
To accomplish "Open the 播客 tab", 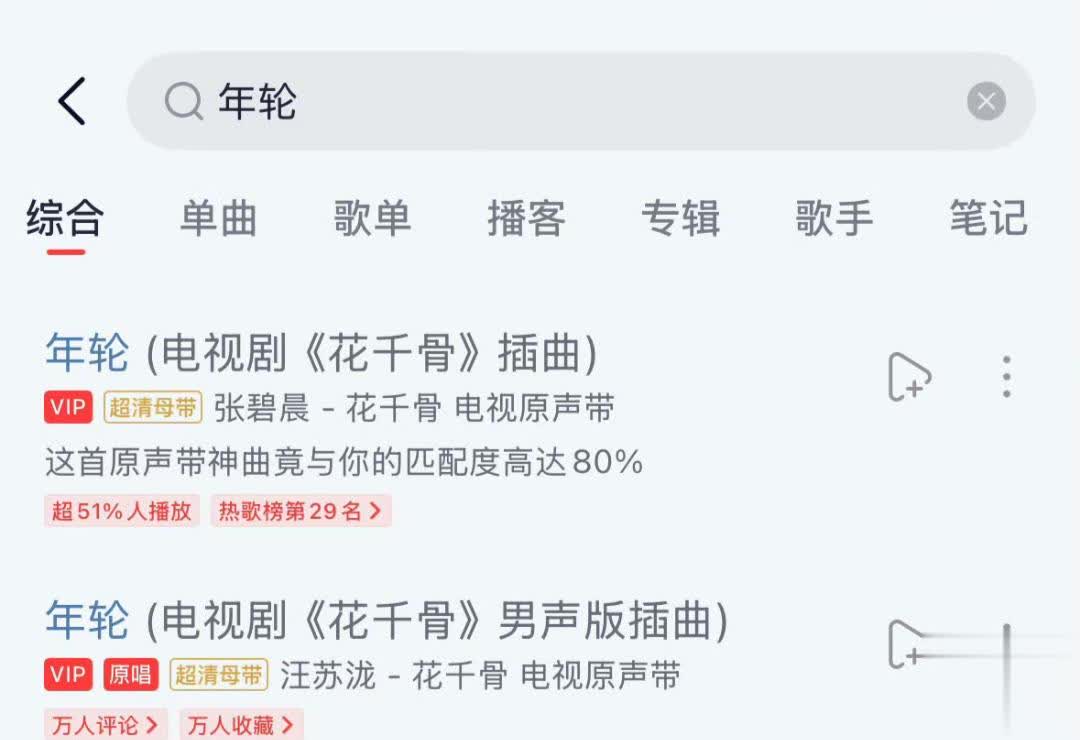I will coord(527,218).
